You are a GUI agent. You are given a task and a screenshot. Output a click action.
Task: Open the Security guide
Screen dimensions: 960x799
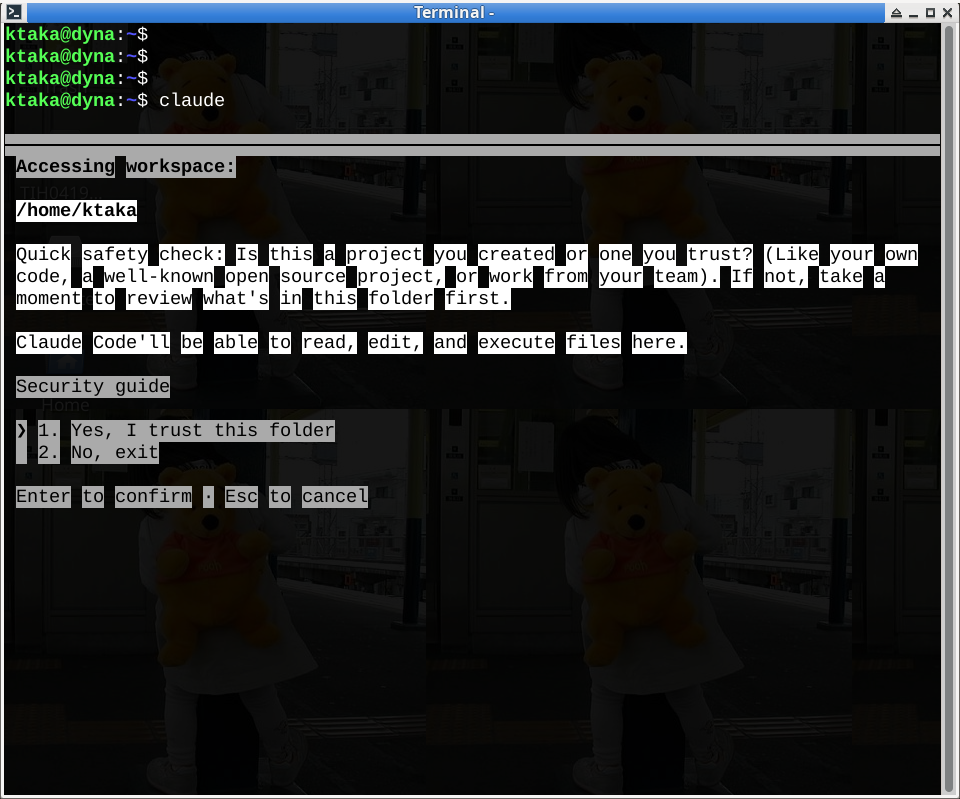pos(92,386)
